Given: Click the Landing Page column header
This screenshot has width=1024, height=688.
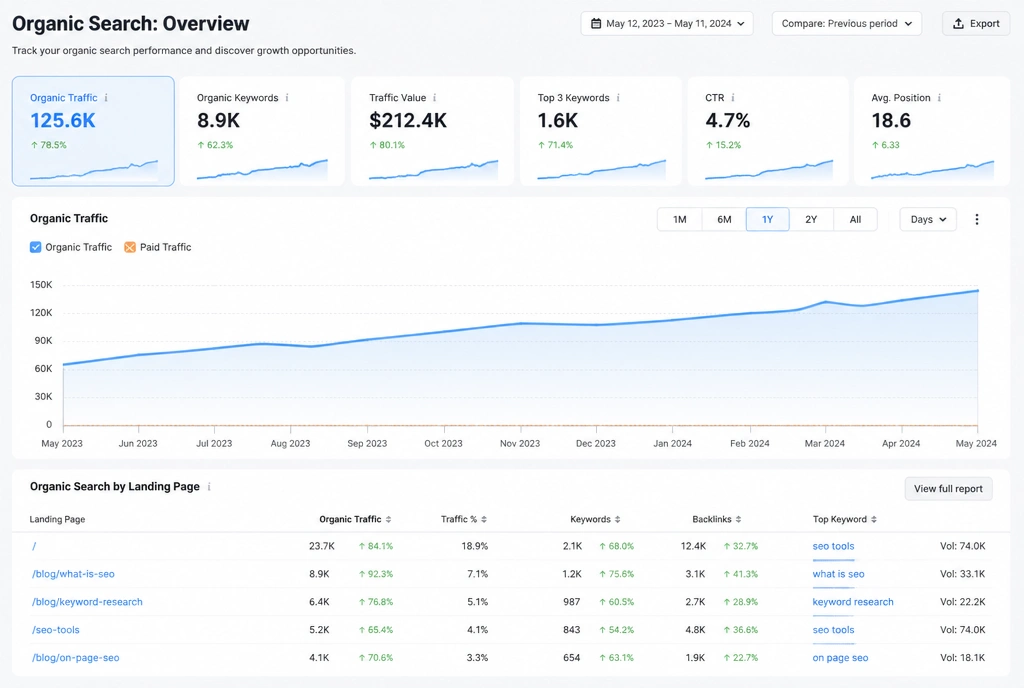Looking at the screenshot, I should pyautogui.click(x=57, y=520).
